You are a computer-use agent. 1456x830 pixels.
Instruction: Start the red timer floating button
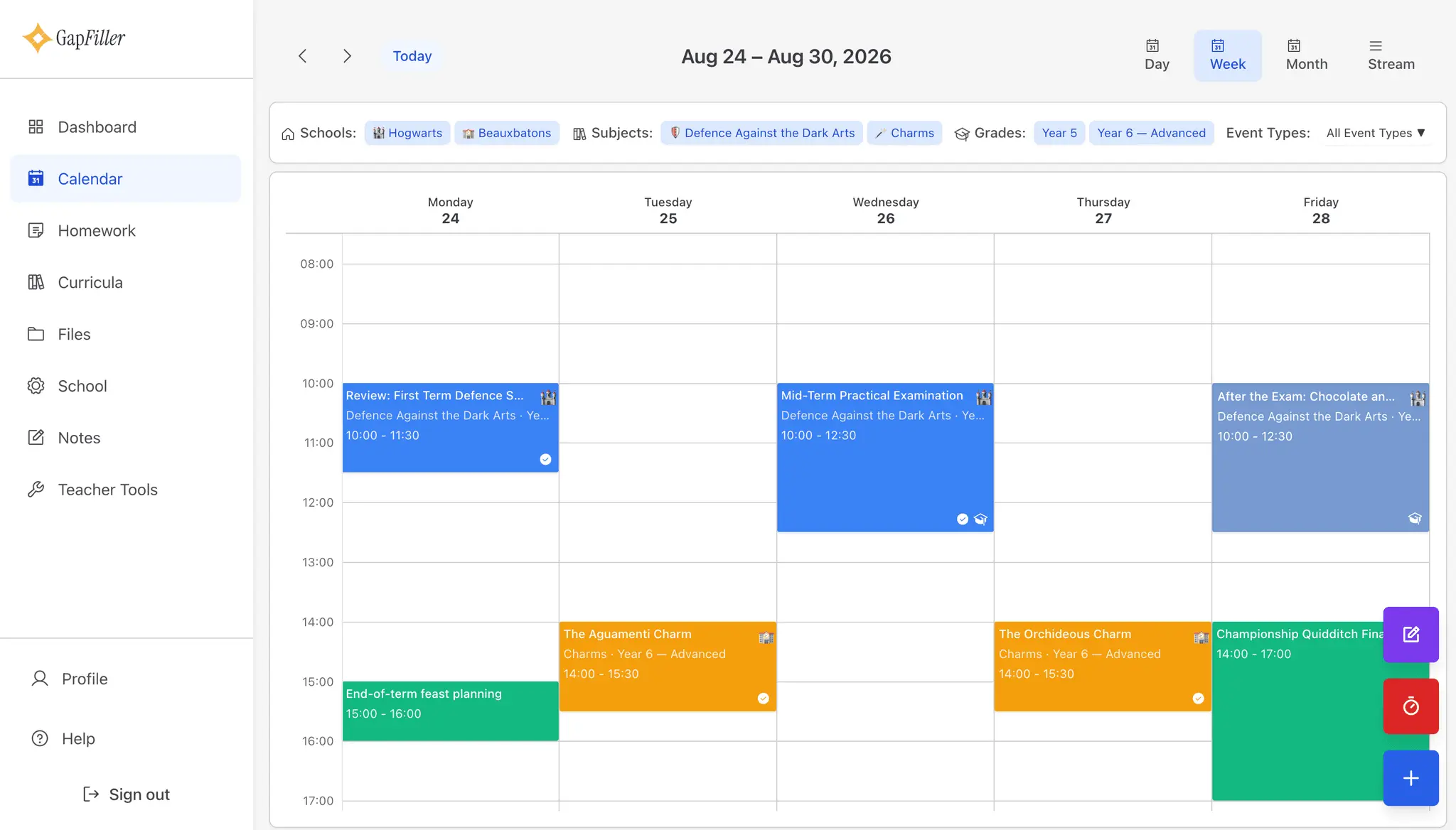pos(1410,706)
